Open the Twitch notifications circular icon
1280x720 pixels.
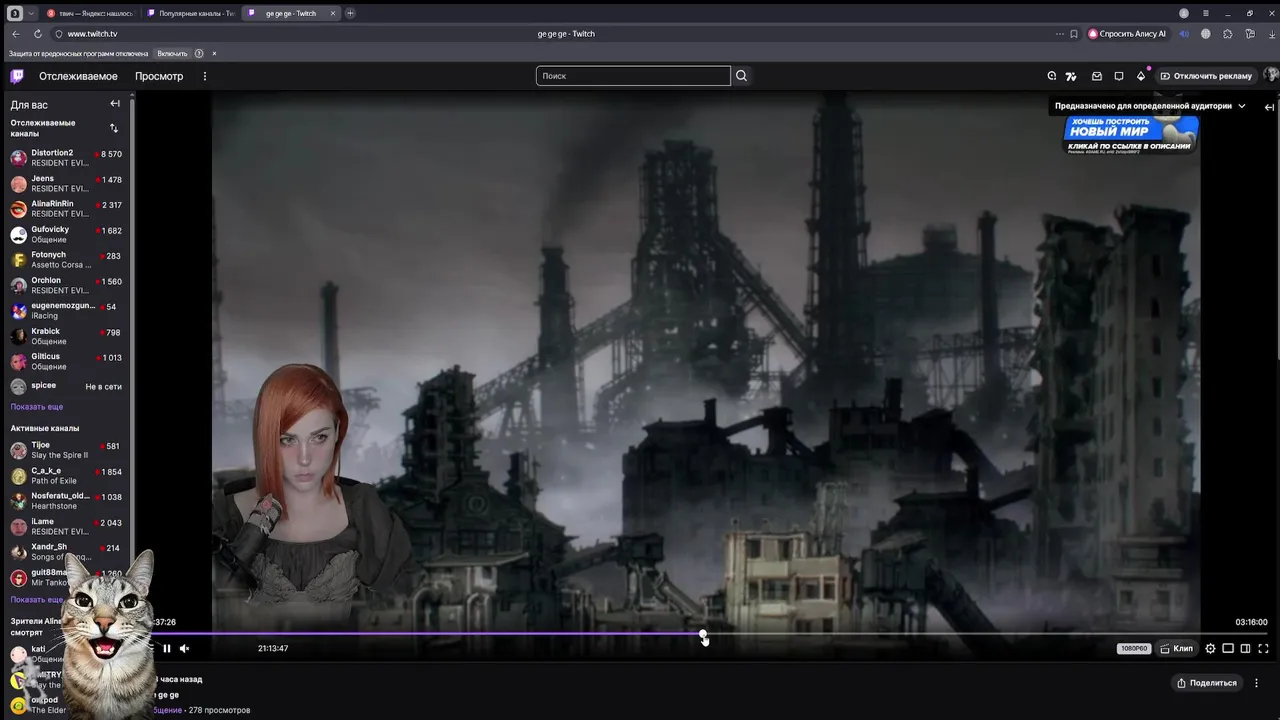pyautogui.click(x=1051, y=76)
